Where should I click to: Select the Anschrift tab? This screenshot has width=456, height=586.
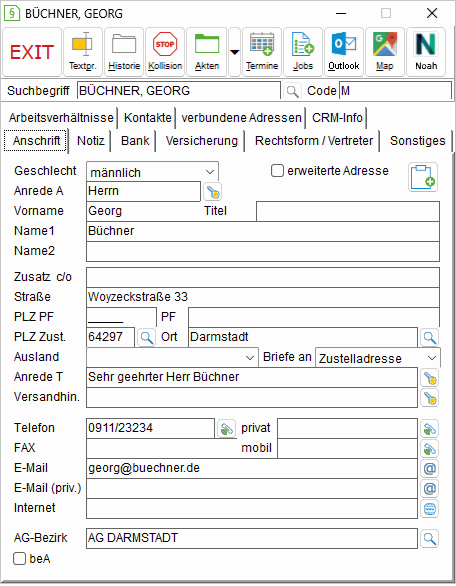pyautogui.click(x=36, y=141)
